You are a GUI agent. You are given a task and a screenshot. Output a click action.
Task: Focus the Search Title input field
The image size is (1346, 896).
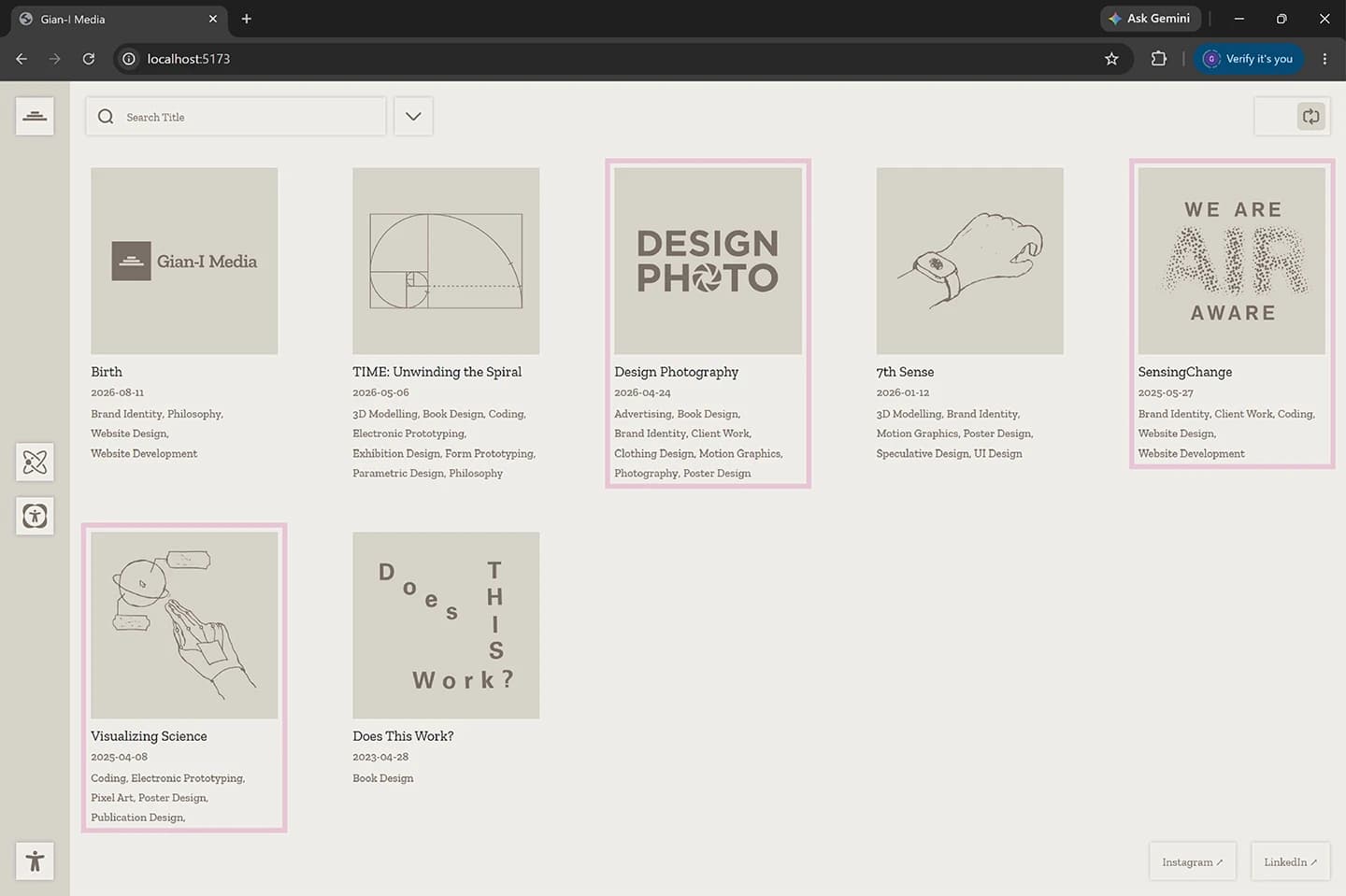236,117
